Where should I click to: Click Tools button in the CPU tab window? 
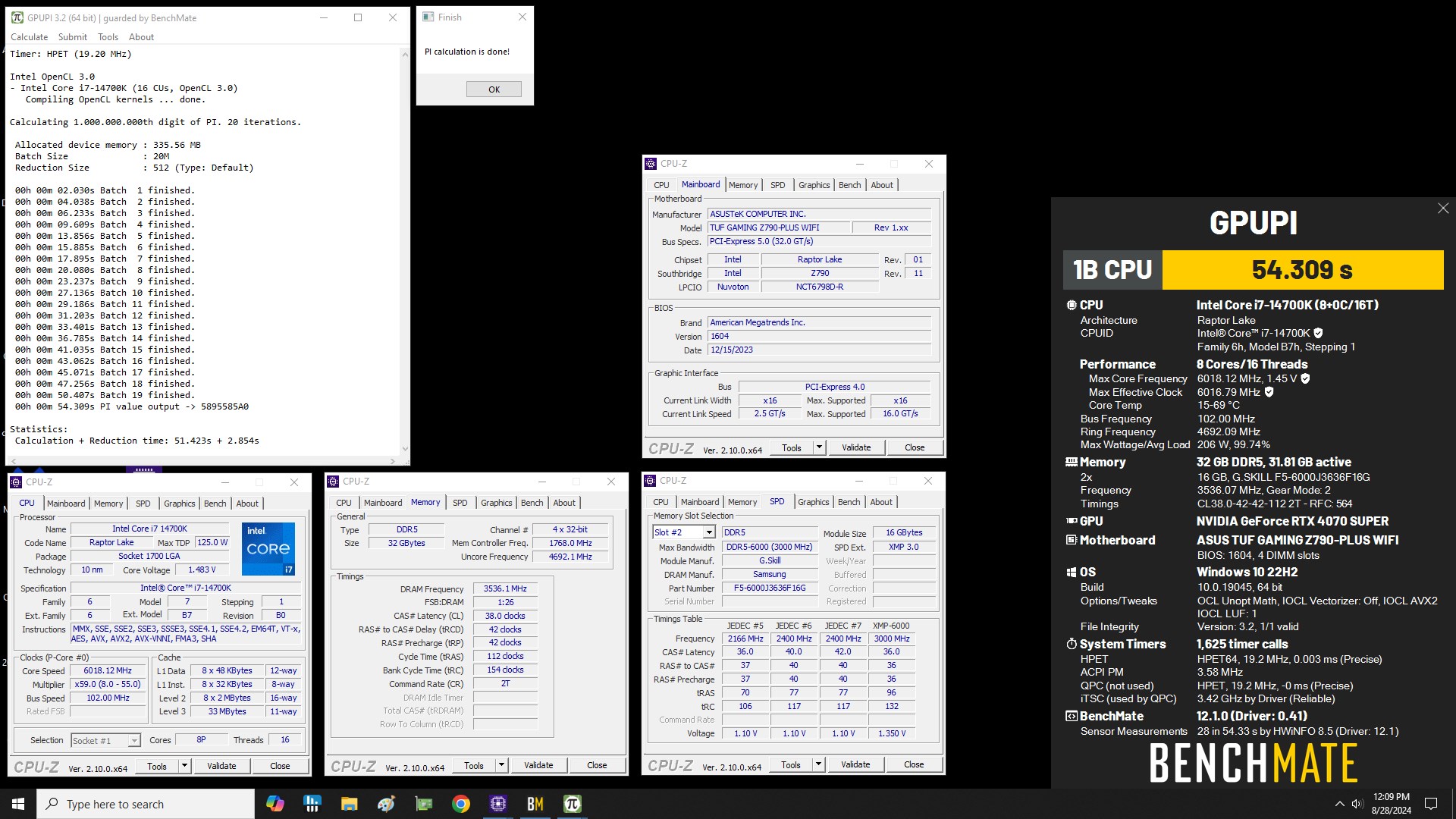coord(157,766)
